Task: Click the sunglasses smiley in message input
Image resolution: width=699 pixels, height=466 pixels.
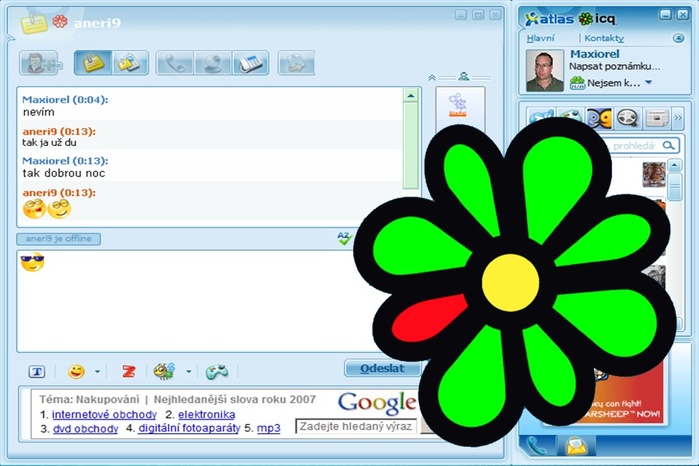Action: (x=33, y=262)
